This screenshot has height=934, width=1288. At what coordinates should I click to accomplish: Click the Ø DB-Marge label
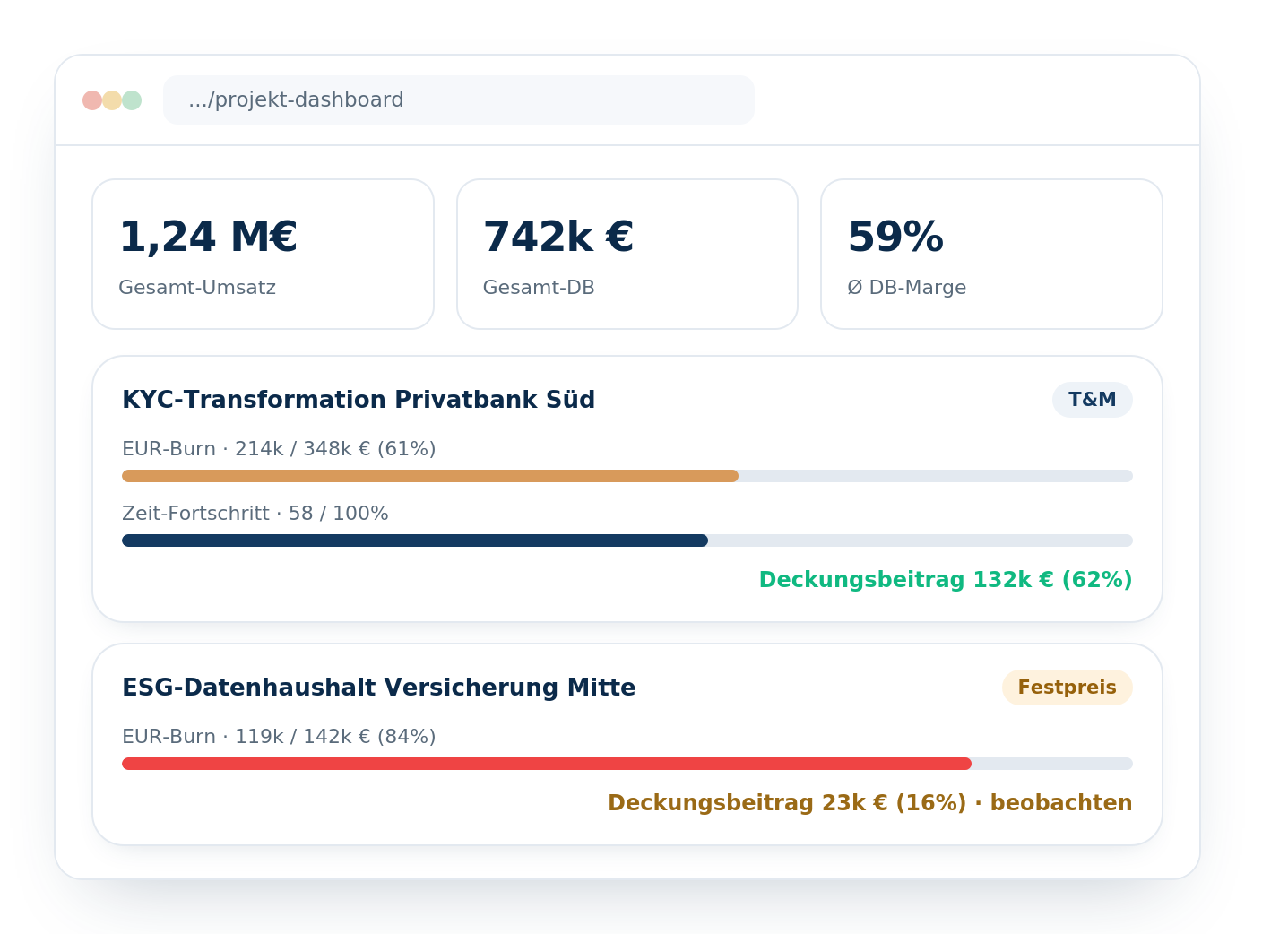pyautogui.click(x=907, y=288)
